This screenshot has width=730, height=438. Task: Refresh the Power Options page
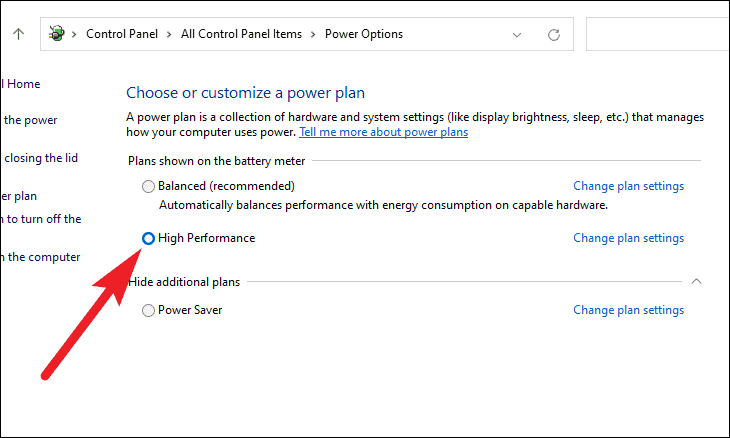pyautogui.click(x=554, y=34)
